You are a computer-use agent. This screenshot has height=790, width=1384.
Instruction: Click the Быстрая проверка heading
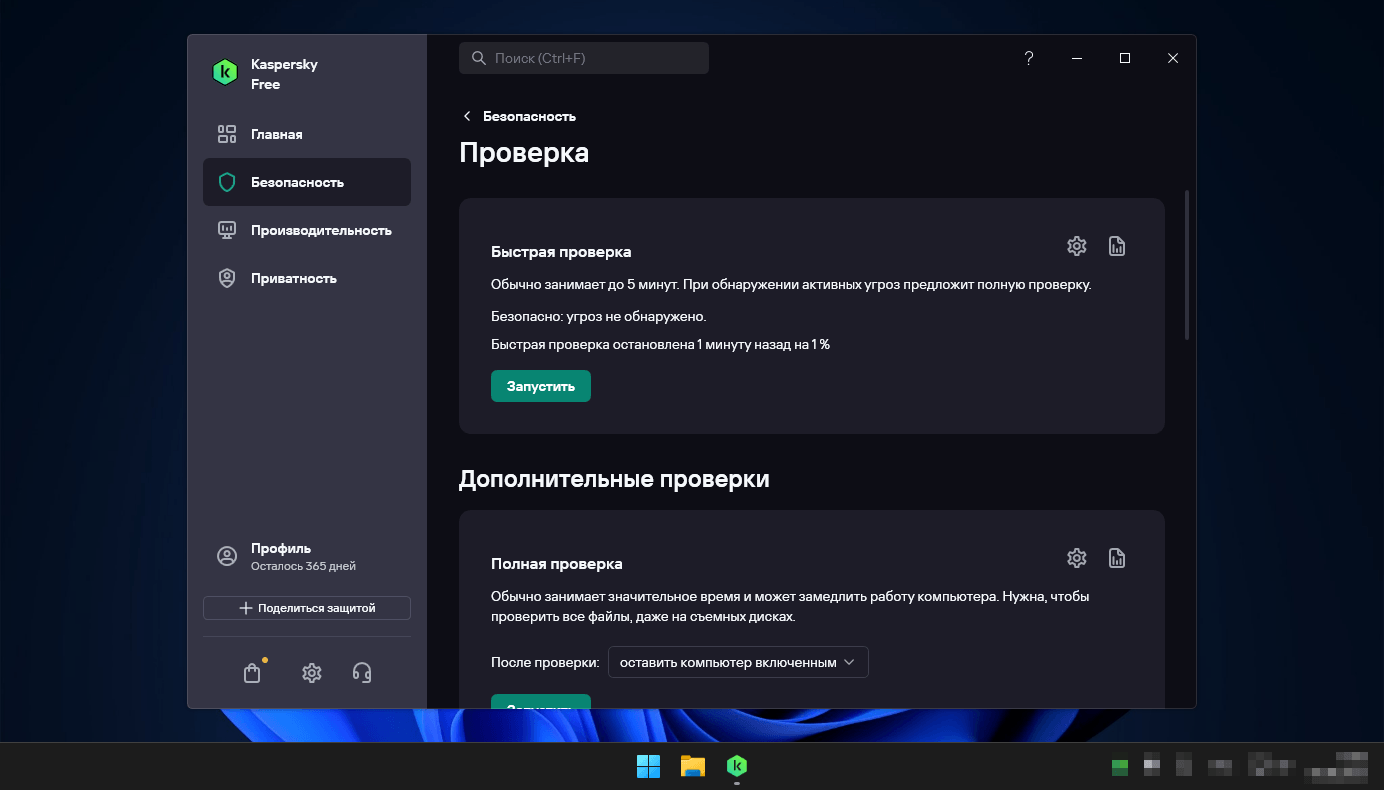(x=561, y=252)
